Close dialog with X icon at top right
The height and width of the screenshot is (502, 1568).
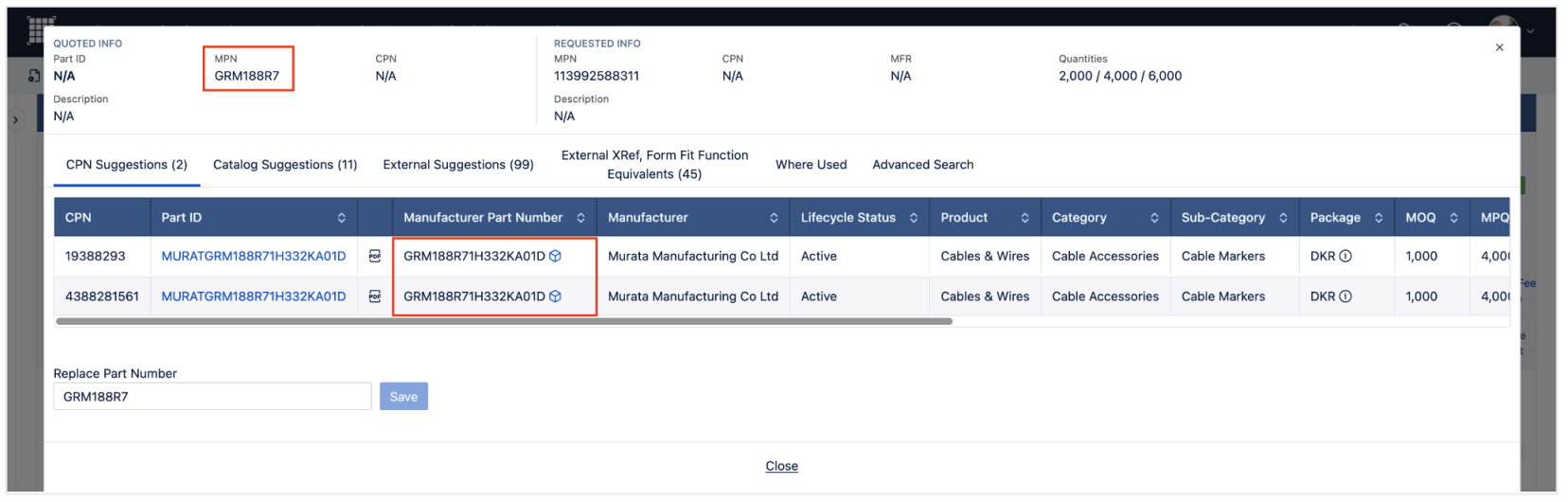point(1499,47)
